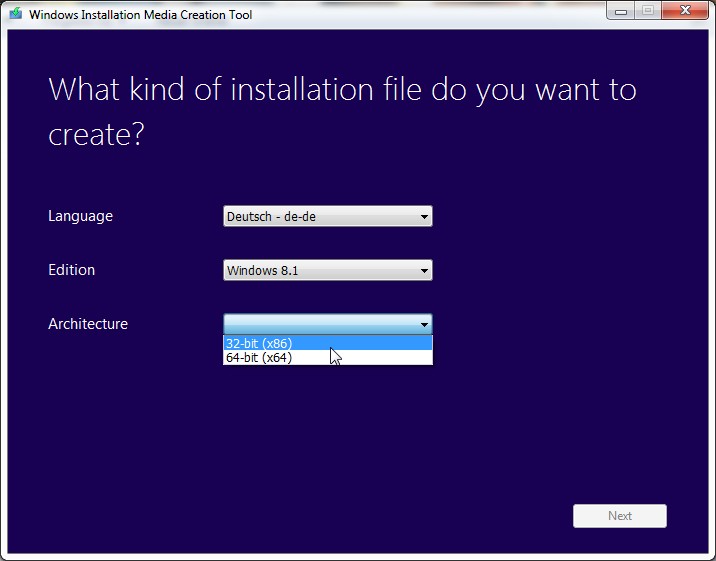Click the Next button
This screenshot has height=561, width=716.
[620, 516]
